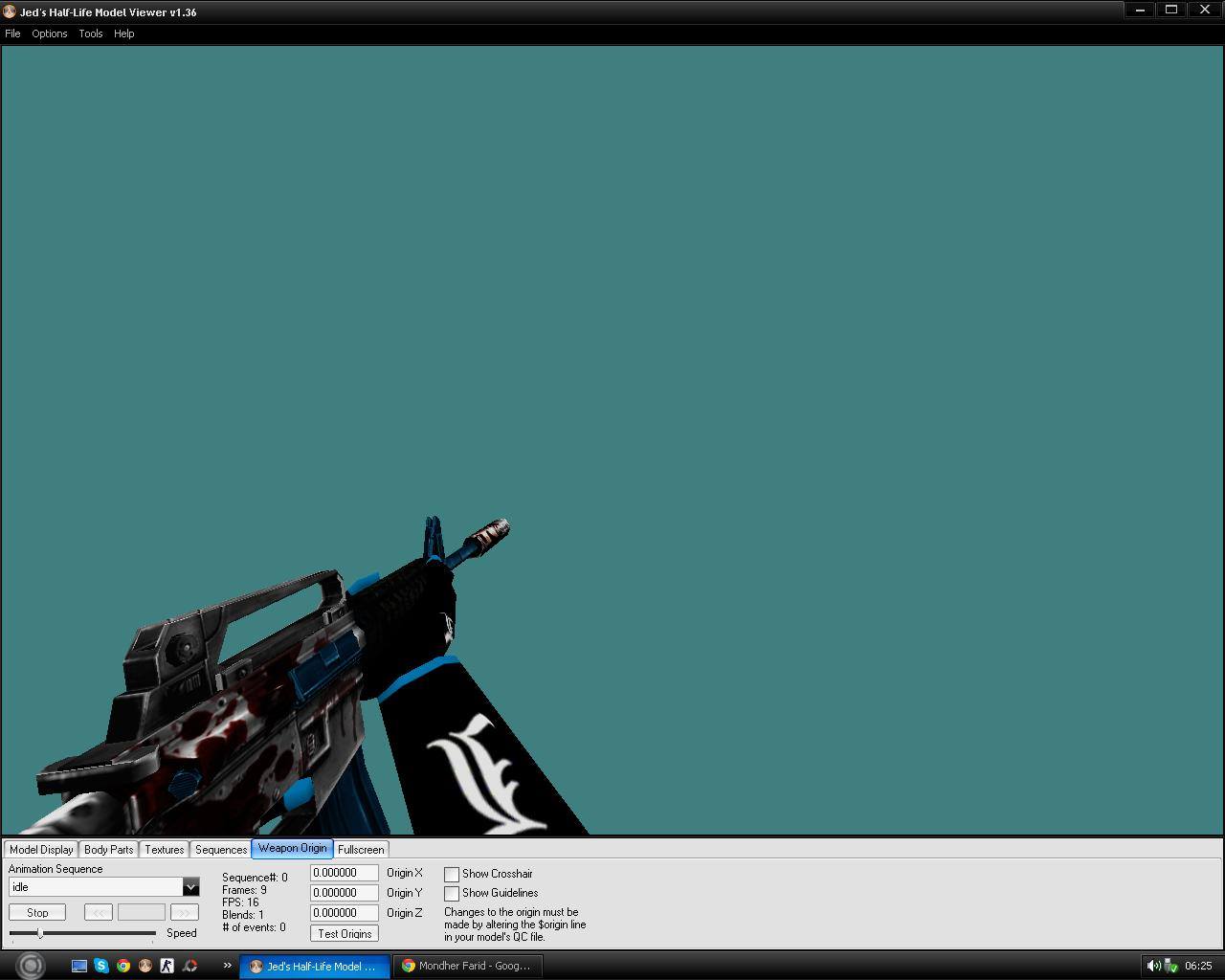Open Model Viewer quick launch icon
The height and width of the screenshot is (980, 1225).
pyautogui.click(x=145, y=966)
